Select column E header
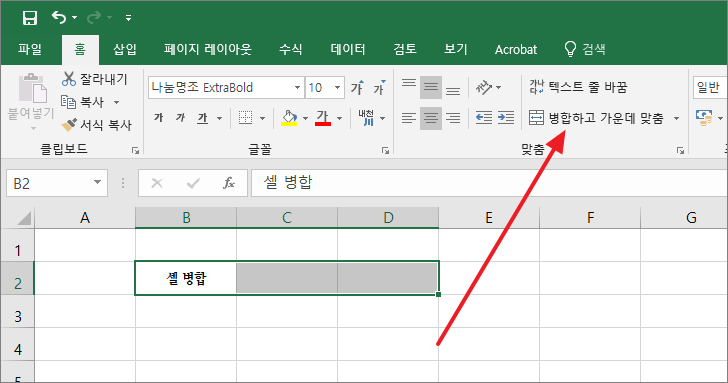Viewport: 728px width, 383px height. 489,218
